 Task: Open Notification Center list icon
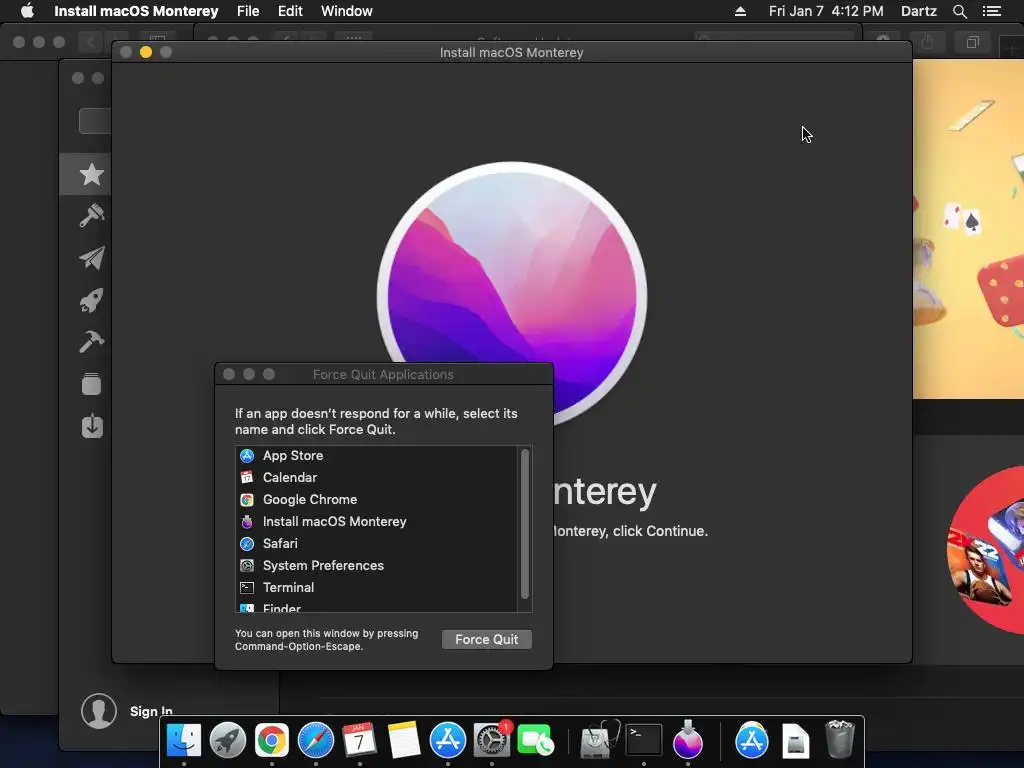[x=991, y=11]
